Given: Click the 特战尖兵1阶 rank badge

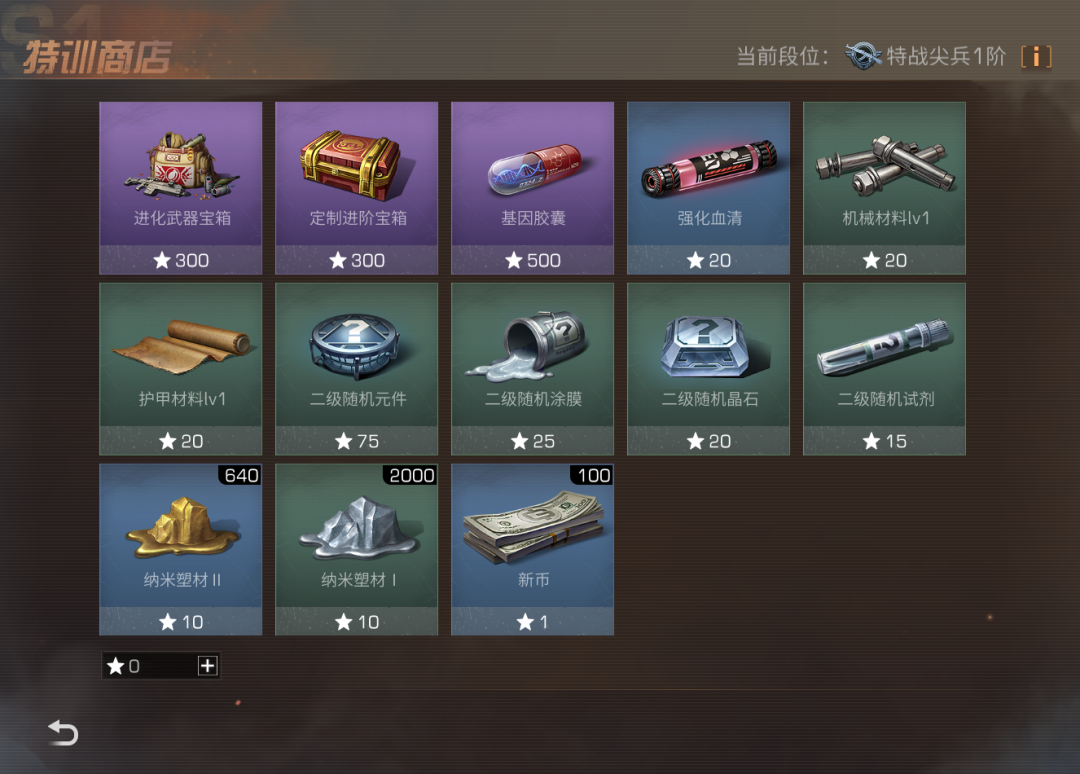Looking at the screenshot, I should [x=925, y=56].
